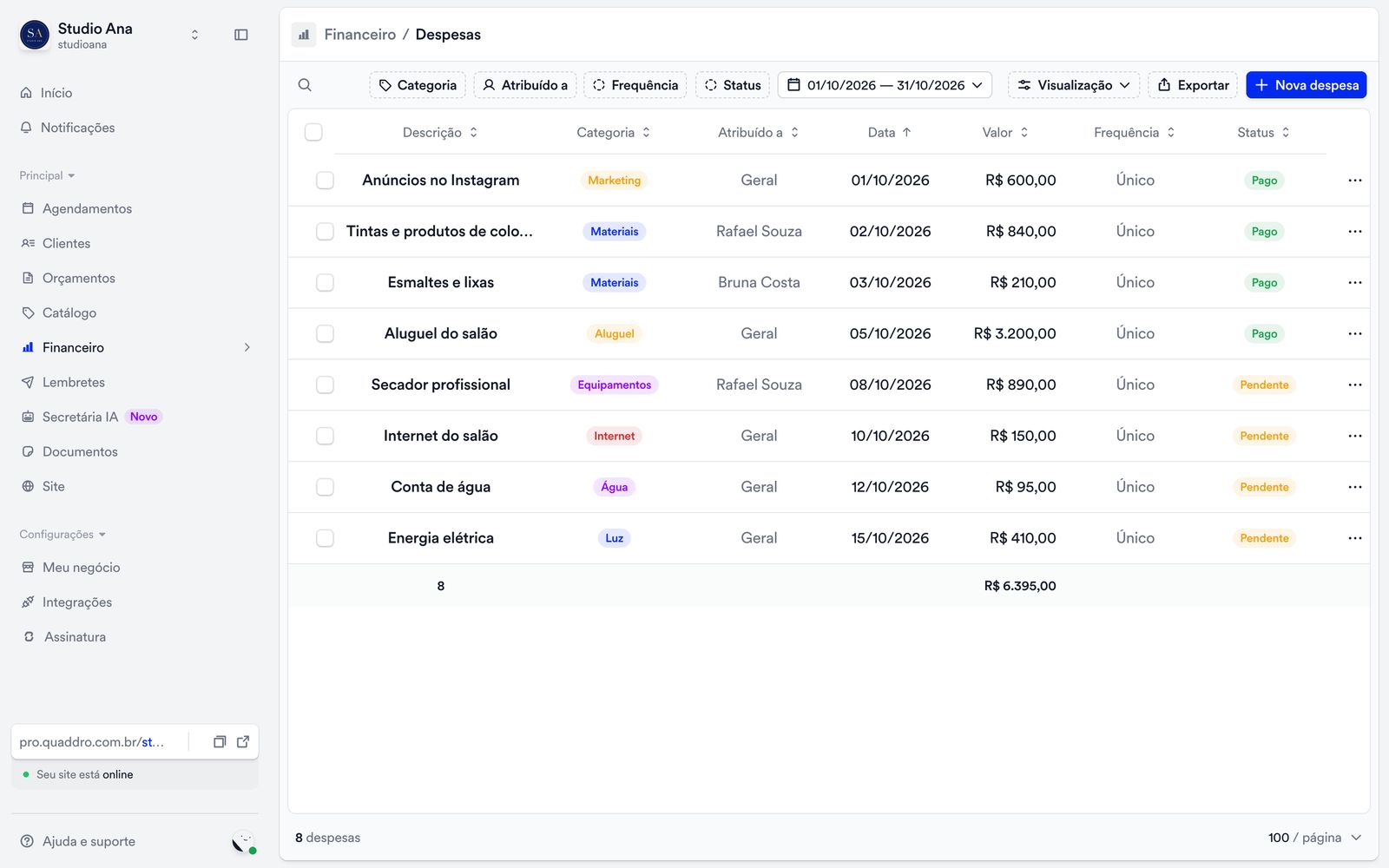Click the Financeiro breadcrumb link

(359, 35)
